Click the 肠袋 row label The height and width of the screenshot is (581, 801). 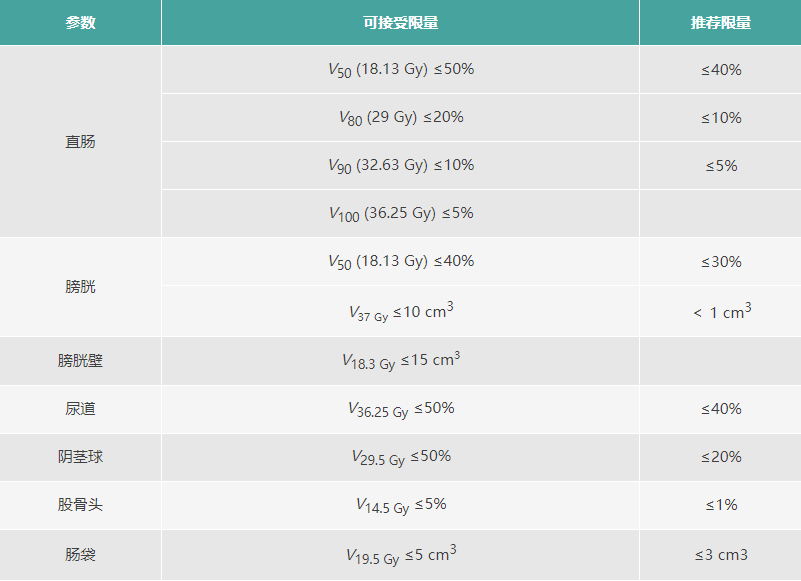(x=80, y=554)
